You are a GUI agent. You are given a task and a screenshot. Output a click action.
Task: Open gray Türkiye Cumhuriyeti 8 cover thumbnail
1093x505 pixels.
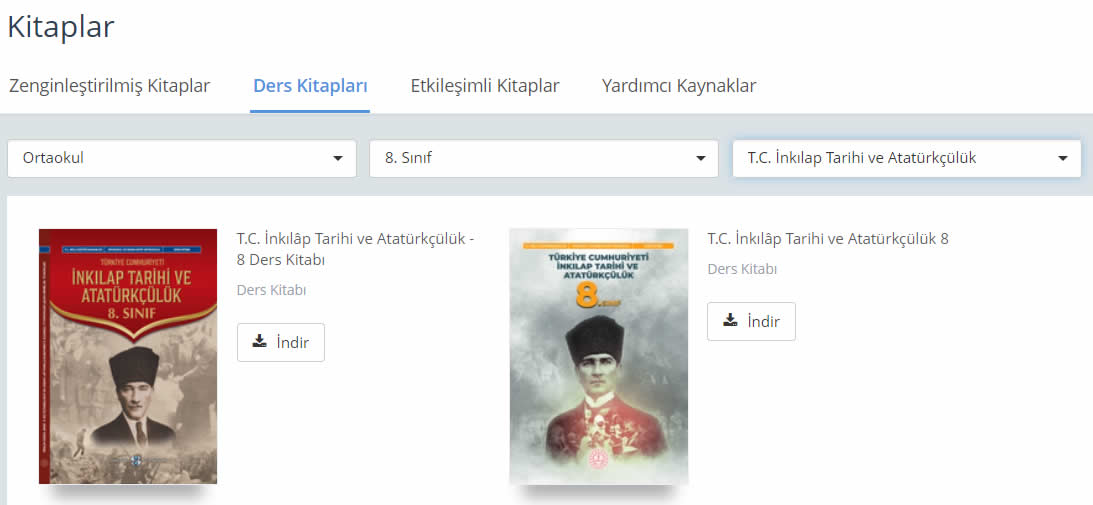point(599,356)
